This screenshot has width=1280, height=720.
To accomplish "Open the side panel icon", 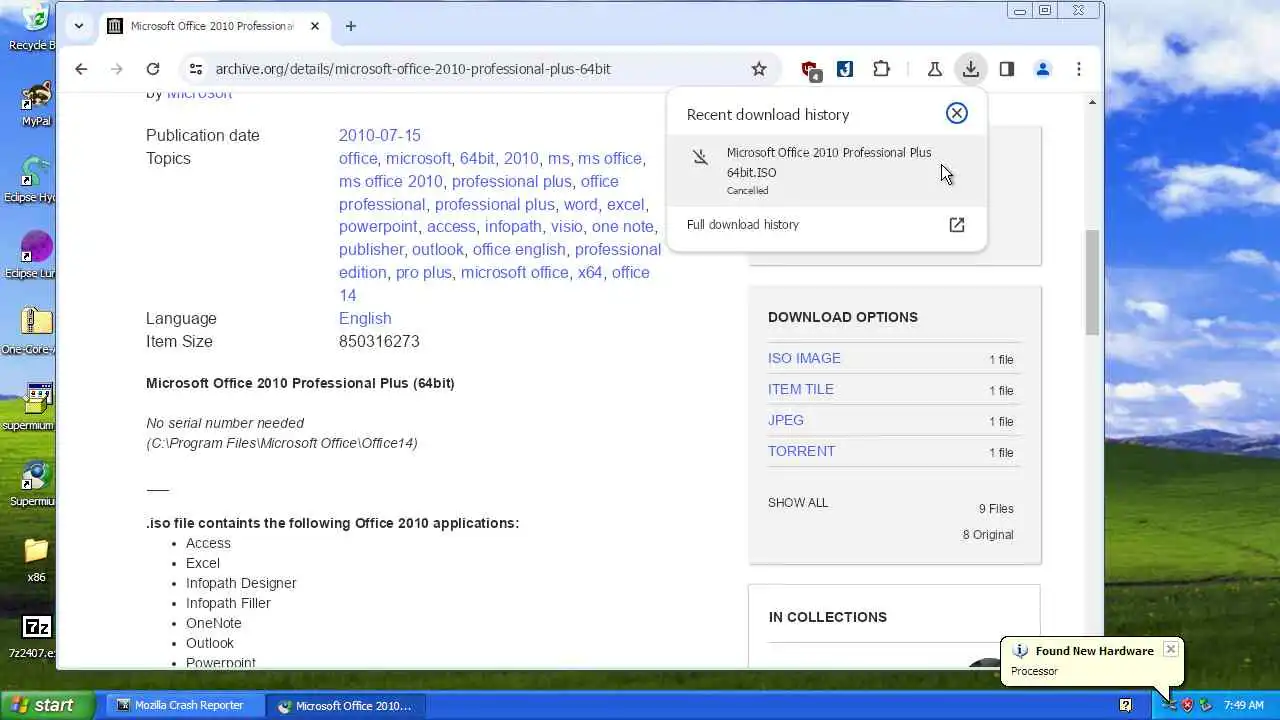I will tap(1007, 69).
